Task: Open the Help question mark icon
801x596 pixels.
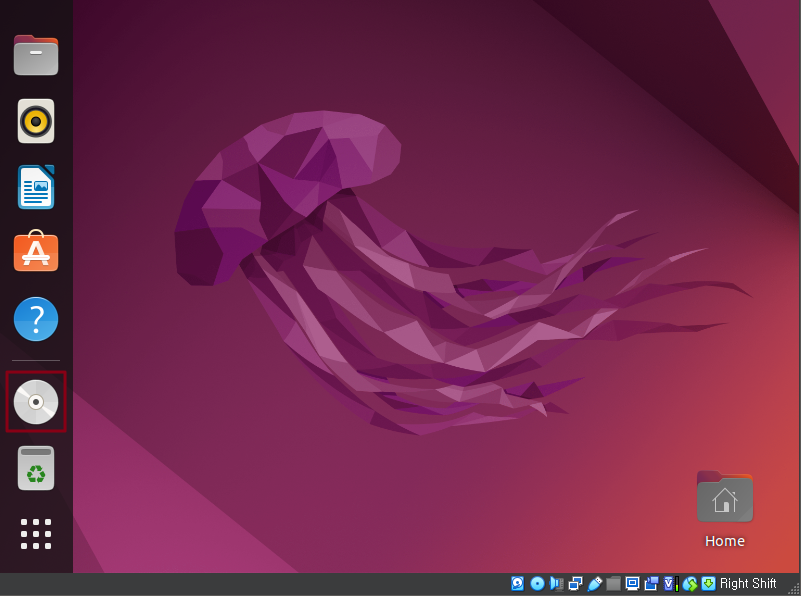Action: click(36, 319)
